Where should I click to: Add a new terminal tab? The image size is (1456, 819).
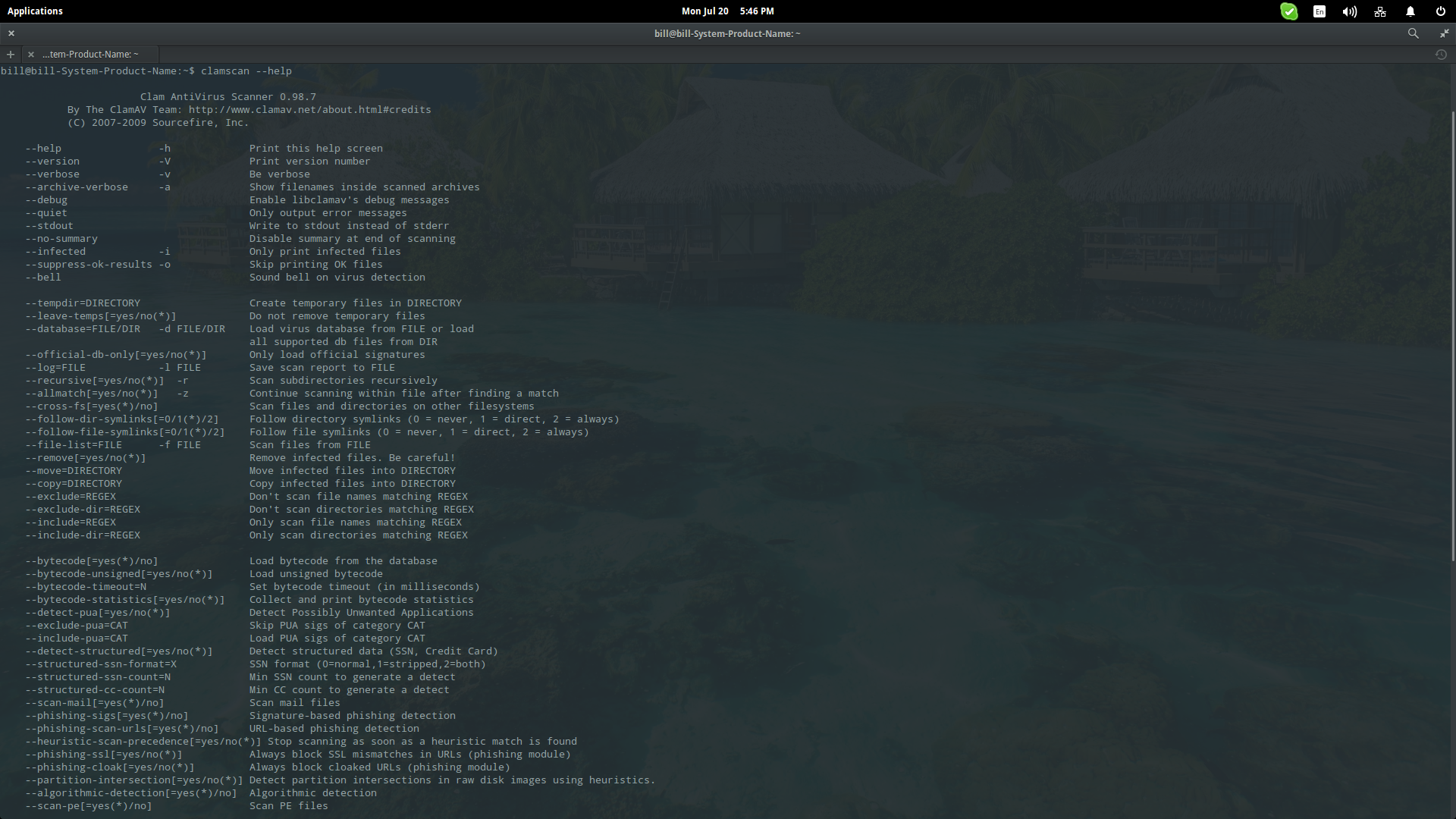(11, 55)
